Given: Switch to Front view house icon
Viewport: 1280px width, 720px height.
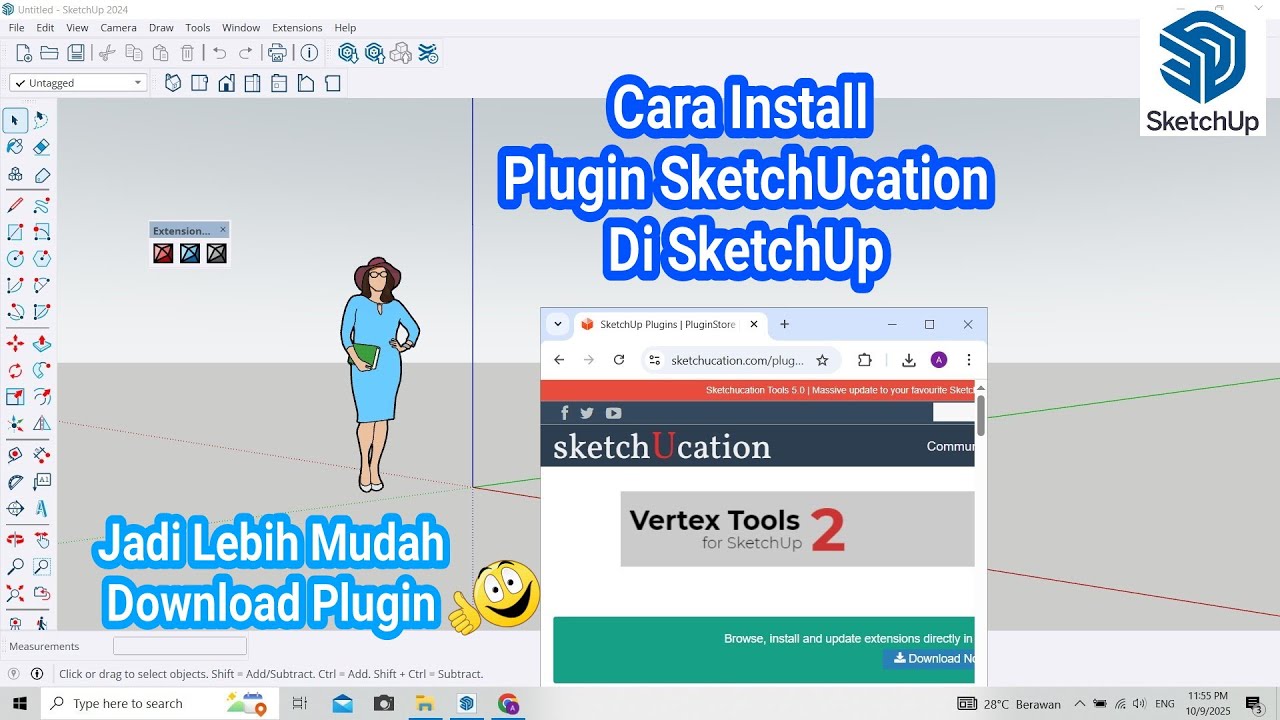Looking at the screenshot, I should [227, 83].
